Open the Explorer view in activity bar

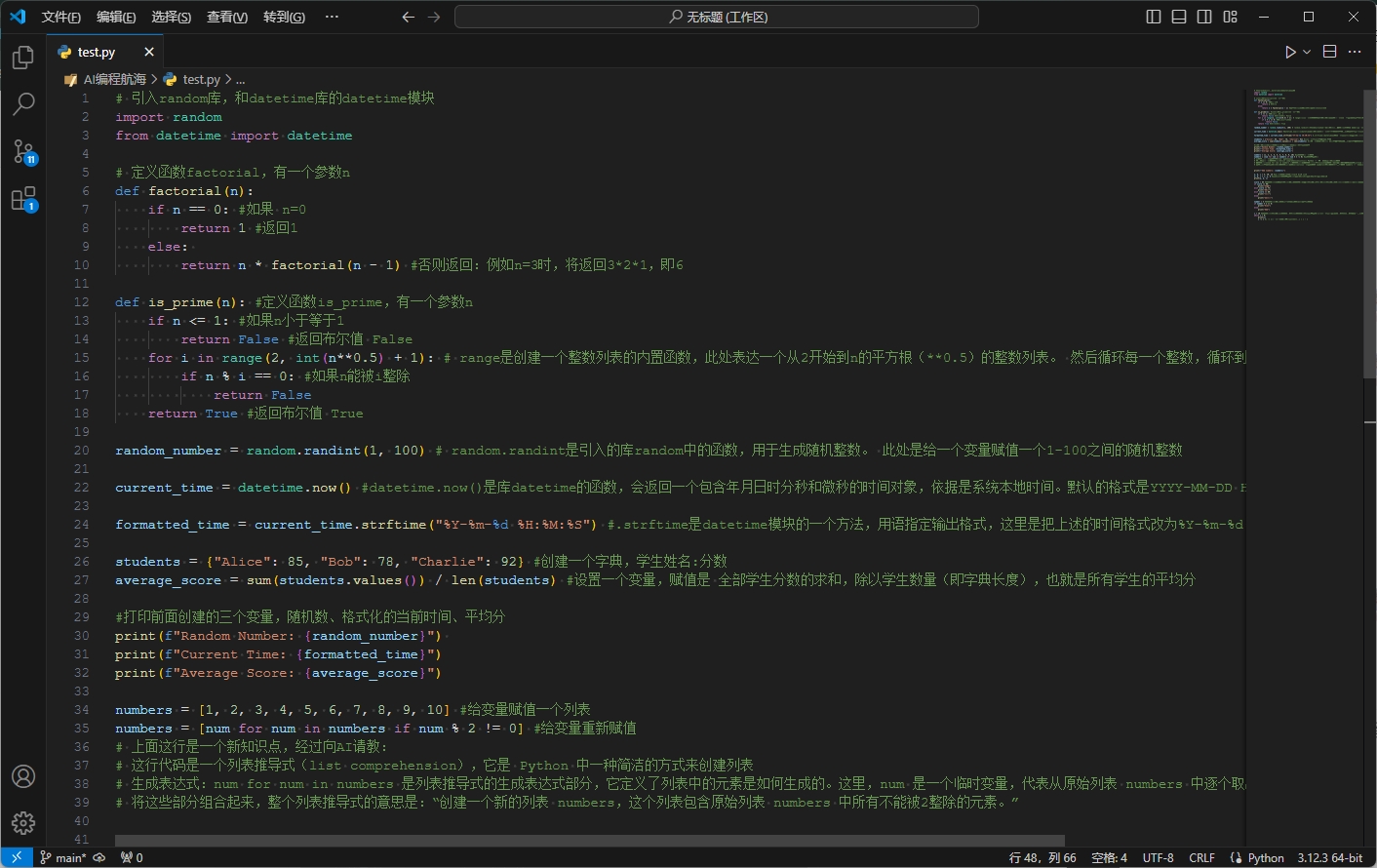23,58
